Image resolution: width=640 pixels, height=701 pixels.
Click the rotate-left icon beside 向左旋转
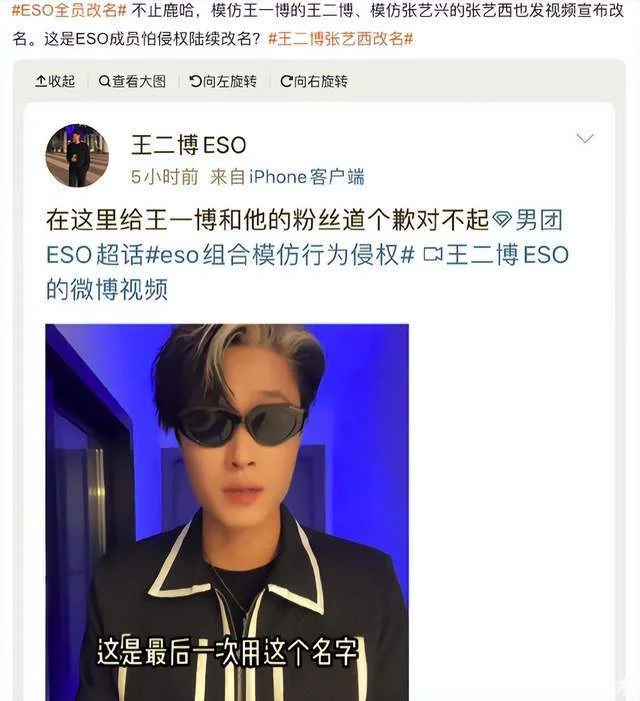coord(196,81)
